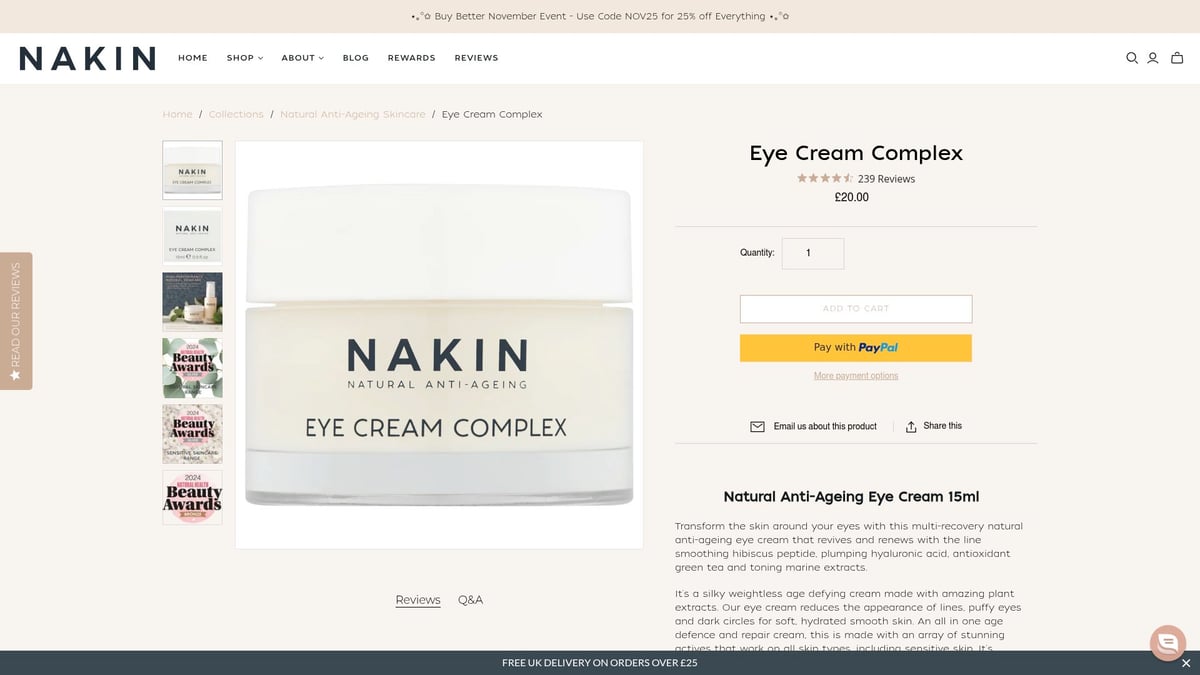Click the ADD TO CART button
The image size is (1200, 675).
(x=855, y=308)
